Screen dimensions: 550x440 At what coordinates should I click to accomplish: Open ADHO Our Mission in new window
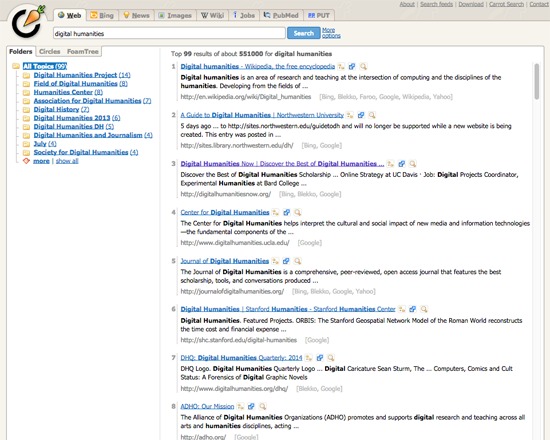tap(251, 406)
